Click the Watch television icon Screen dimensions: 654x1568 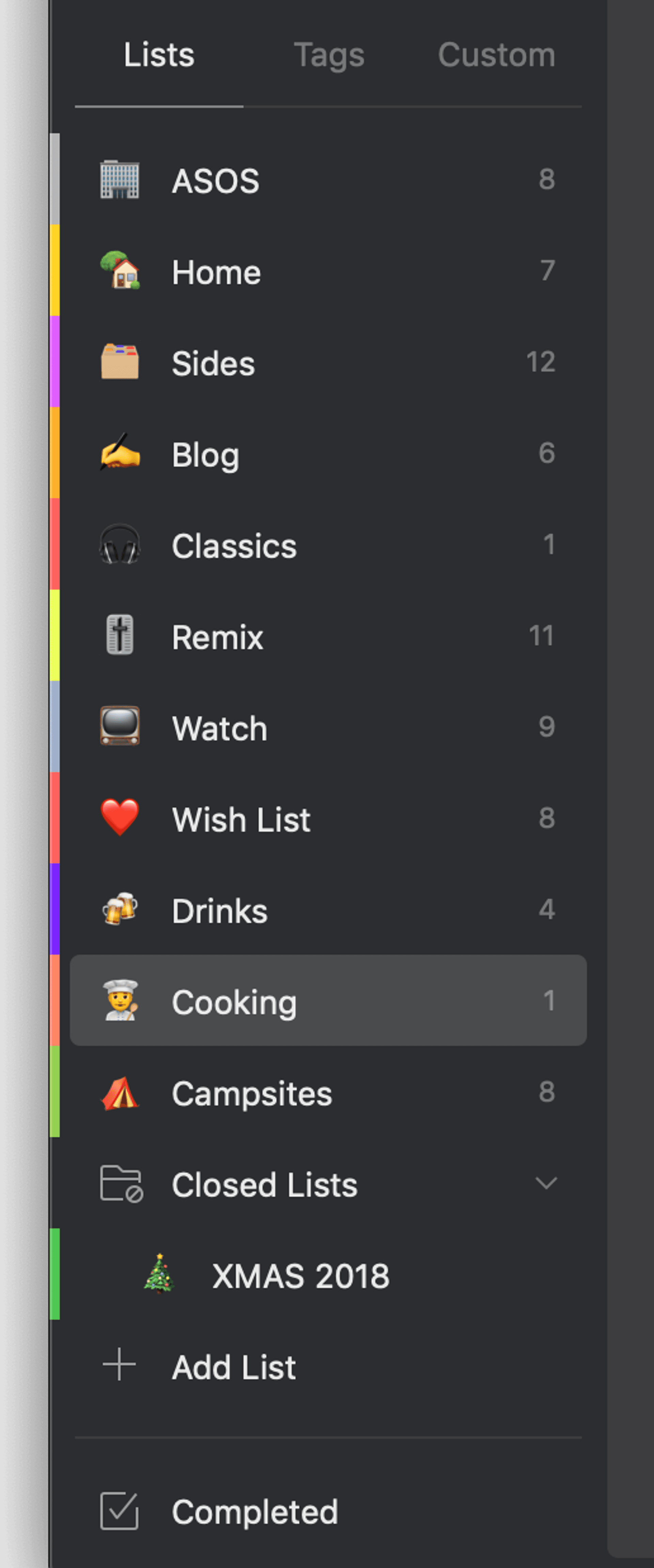(119, 727)
